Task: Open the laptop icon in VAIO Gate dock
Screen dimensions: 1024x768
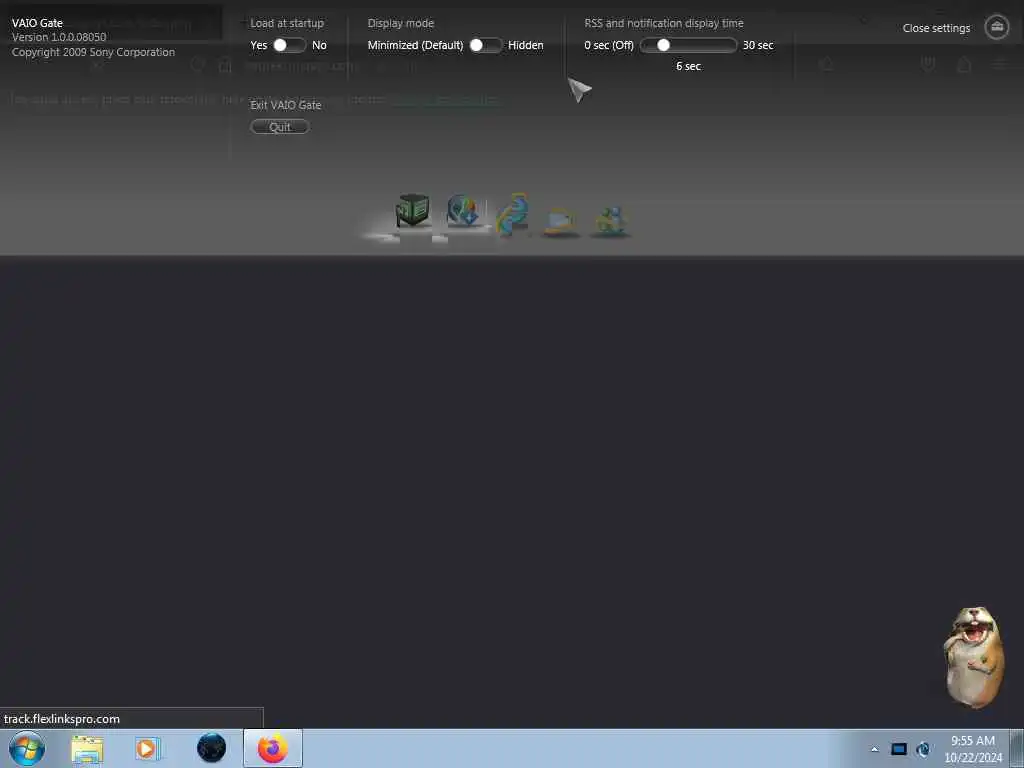Action: (560, 221)
